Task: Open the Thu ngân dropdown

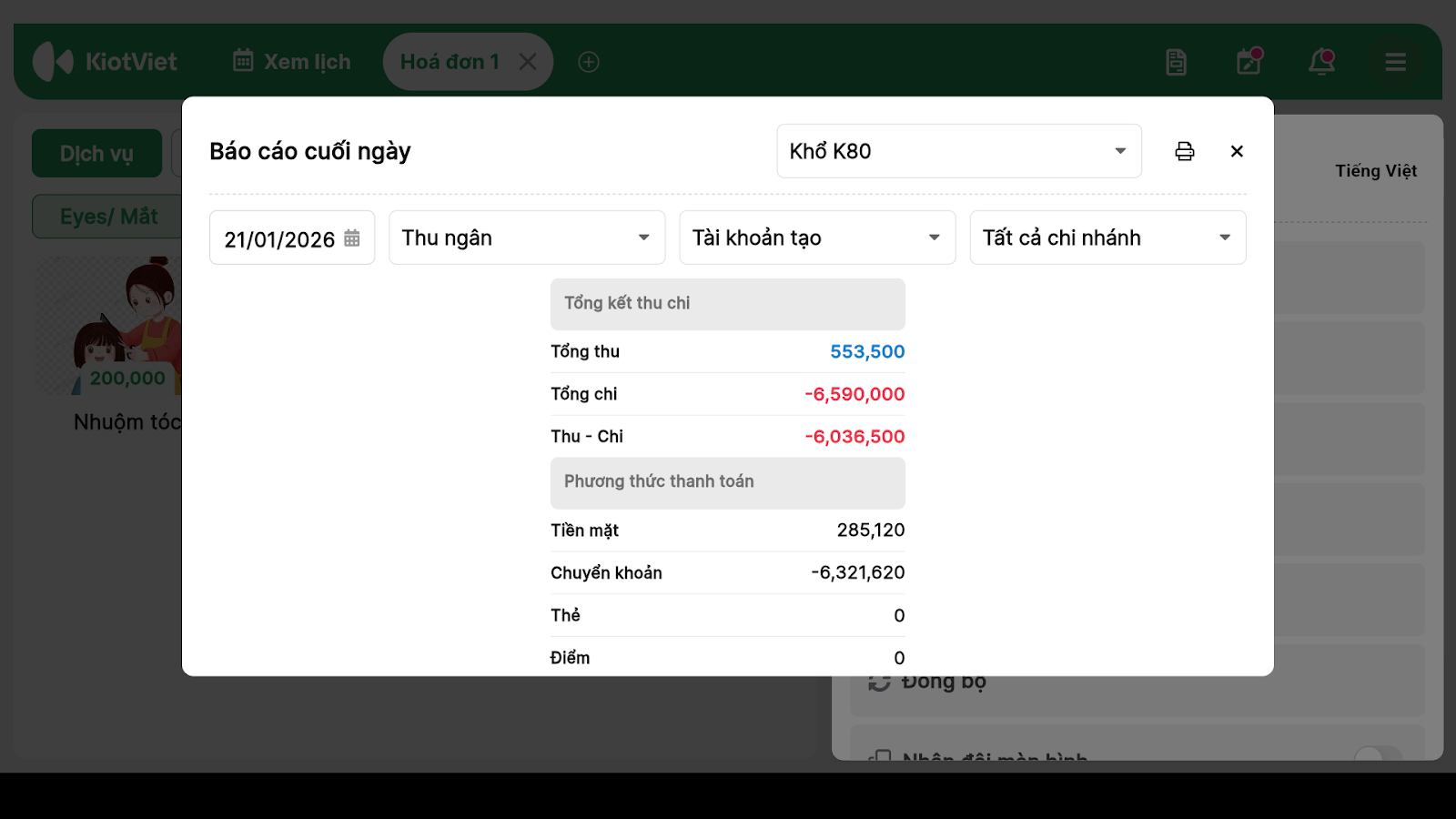Action: click(x=526, y=238)
